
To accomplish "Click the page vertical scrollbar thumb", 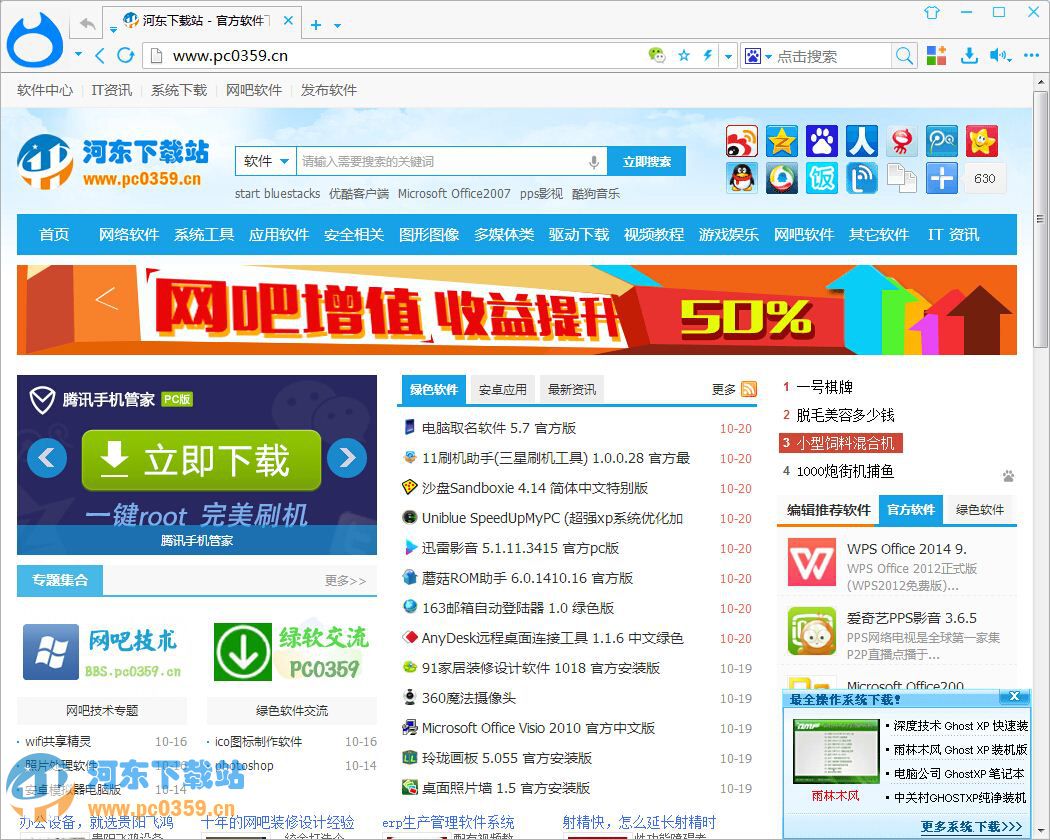I will tap(1039, 220).
